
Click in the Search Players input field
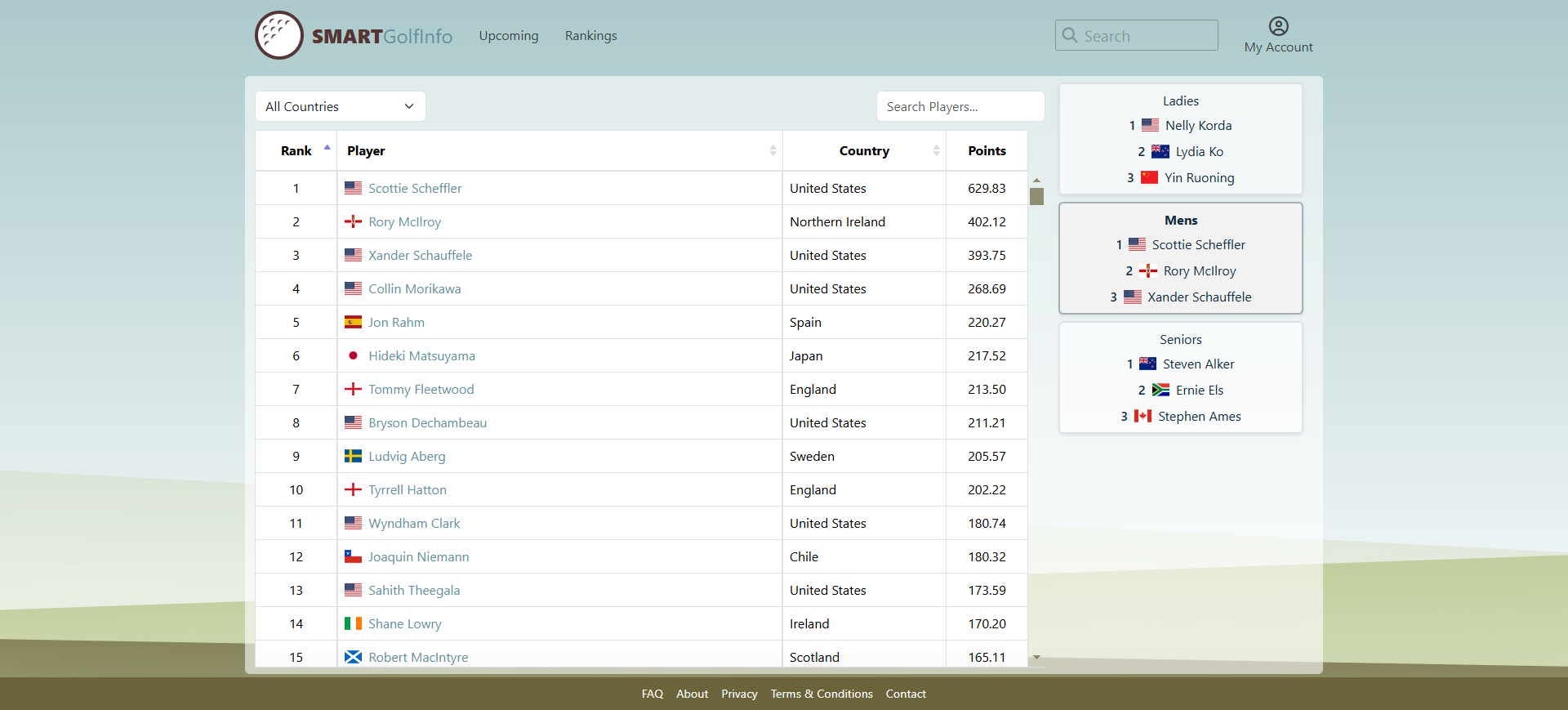point(960,106)
